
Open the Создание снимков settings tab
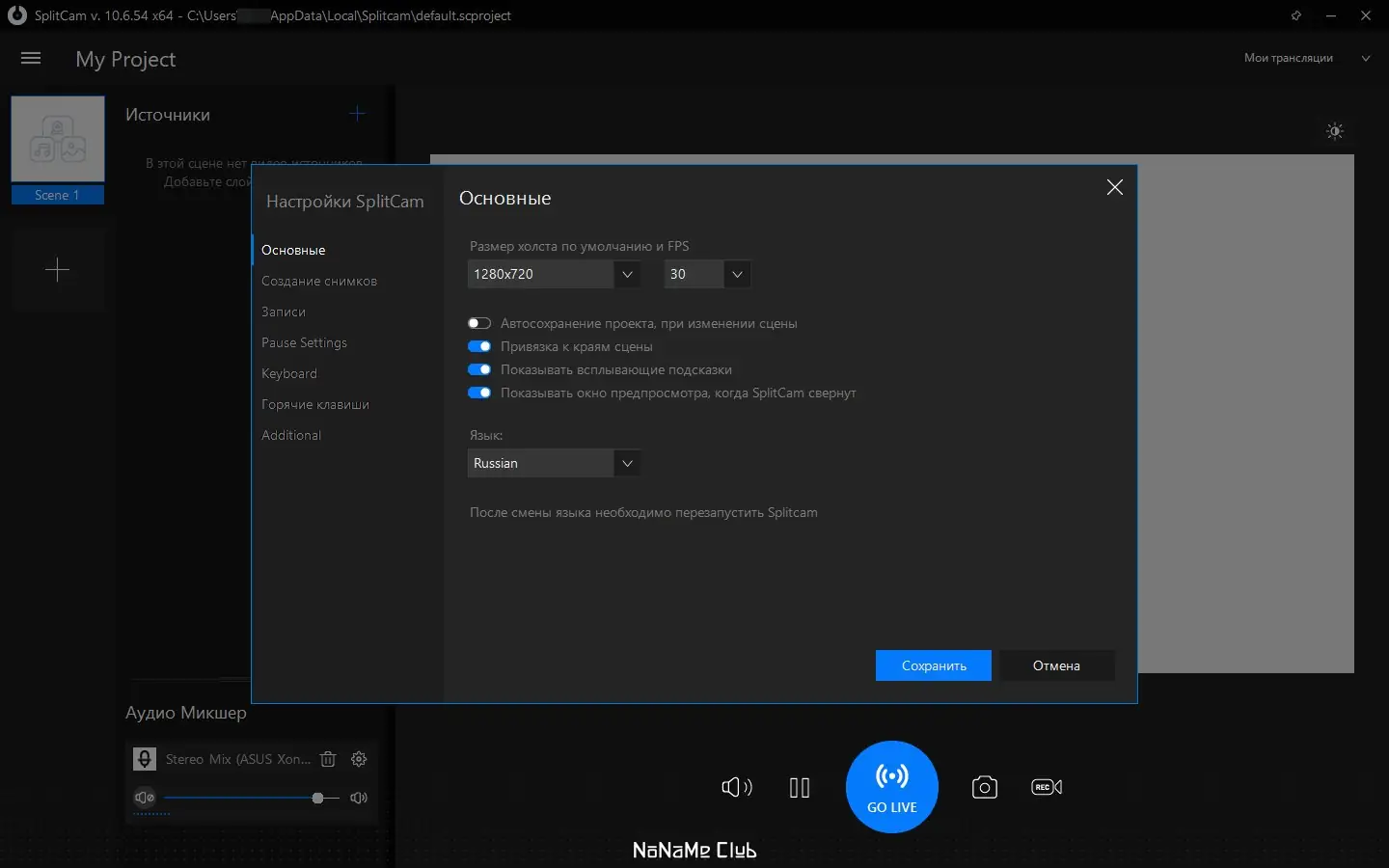(x=319, y=281)
